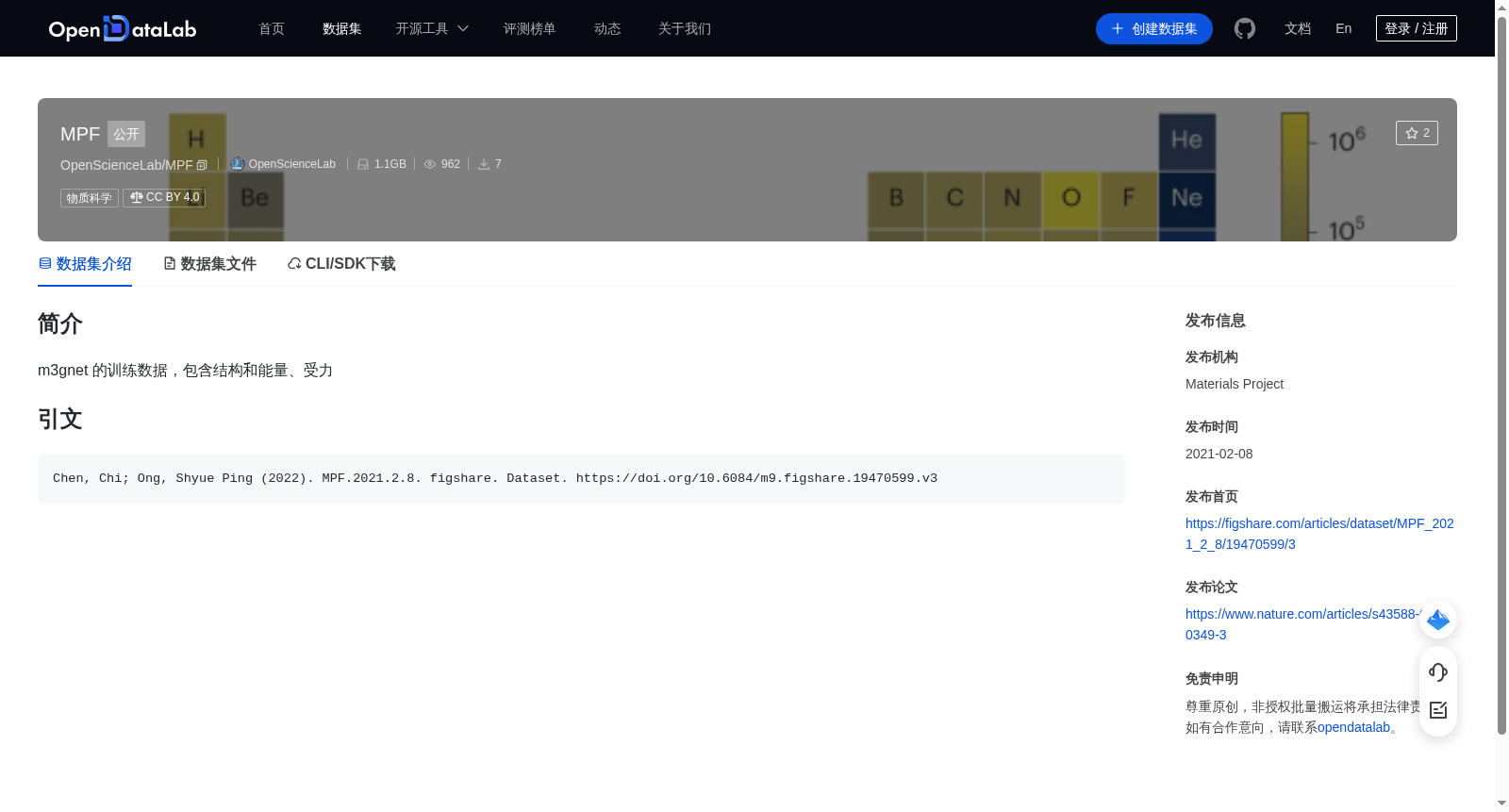The image size is (1509, 812).
Task: Select the 数据集介绍 tab
Action: [85, 264]
